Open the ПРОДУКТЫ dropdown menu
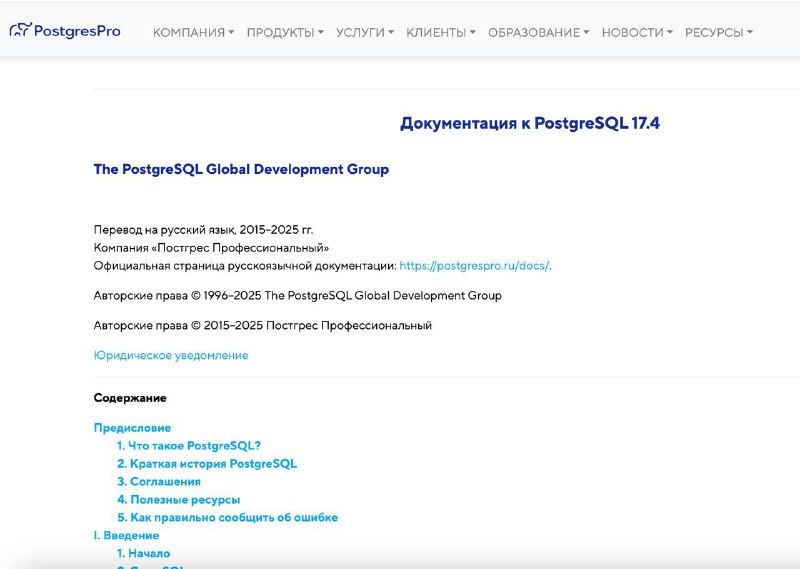Screen dimensions: 800x569 pos(285,32)
